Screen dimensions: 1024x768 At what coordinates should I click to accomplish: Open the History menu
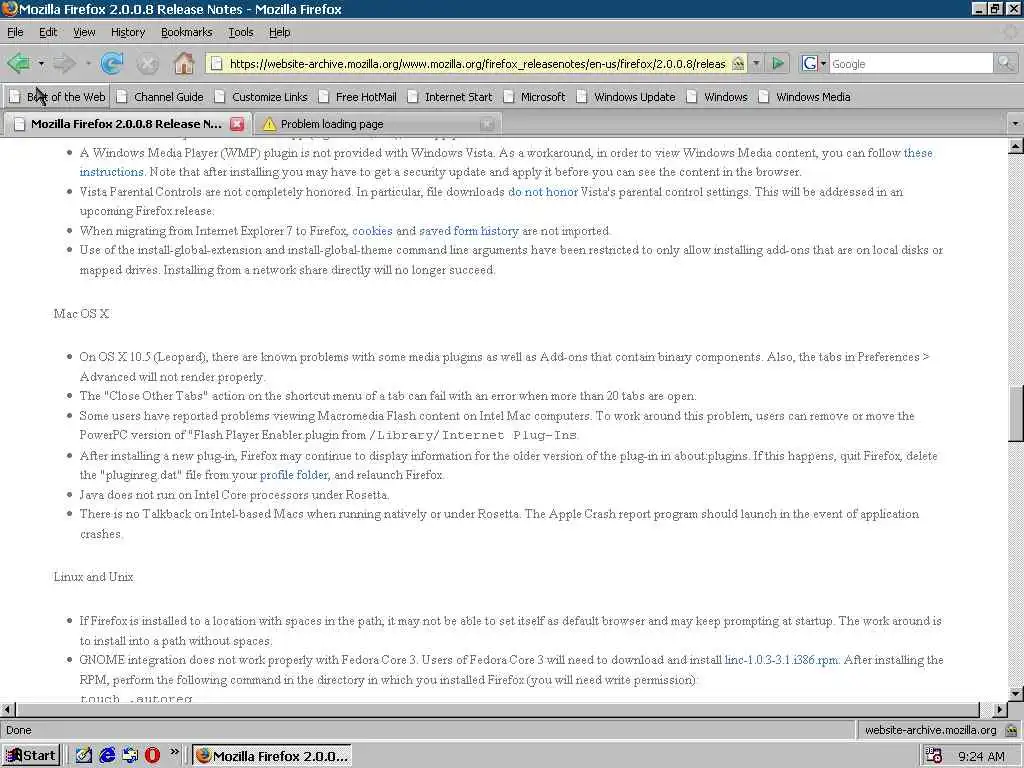128,32
